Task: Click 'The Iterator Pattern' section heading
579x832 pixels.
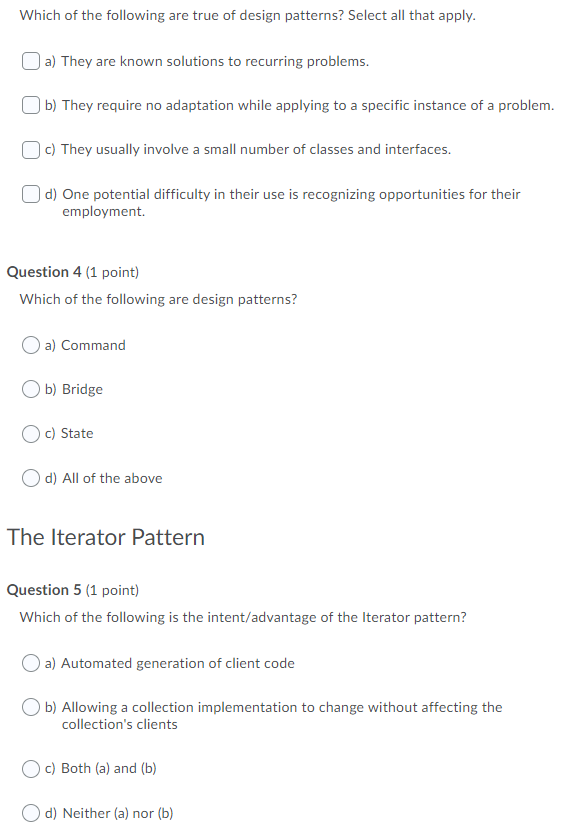Action: 106,537
